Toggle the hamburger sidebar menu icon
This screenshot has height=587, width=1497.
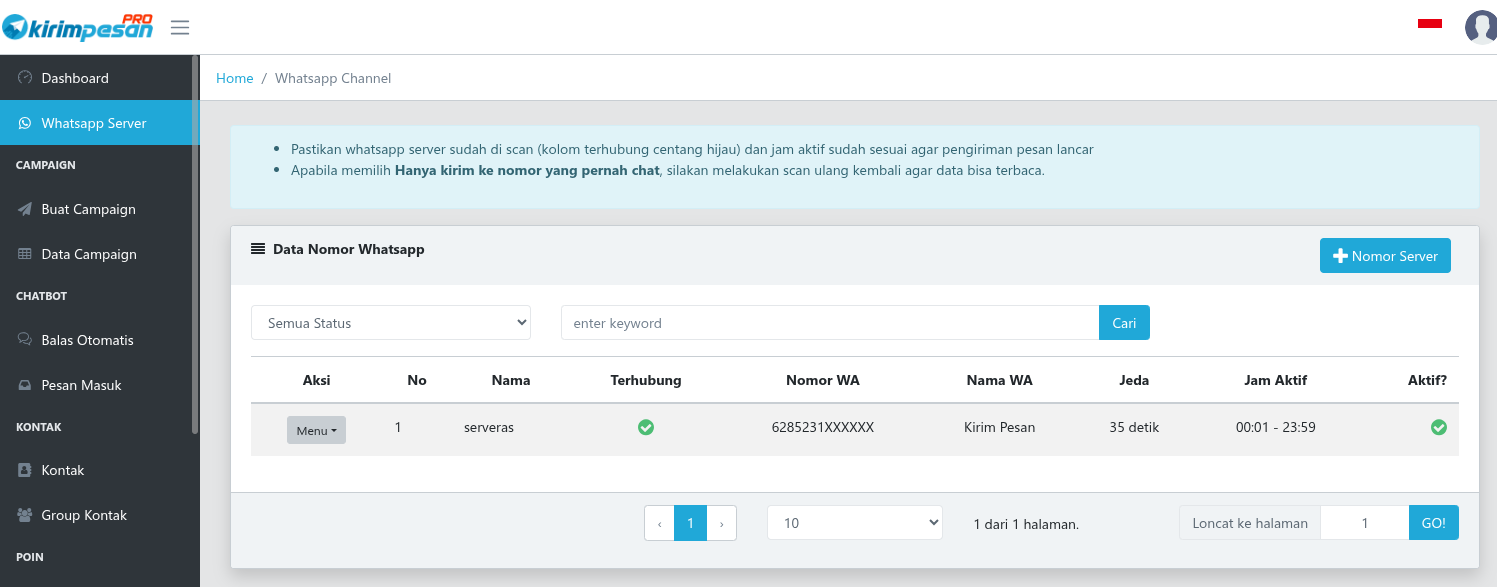pyautogui.click(x=180, y=27)
